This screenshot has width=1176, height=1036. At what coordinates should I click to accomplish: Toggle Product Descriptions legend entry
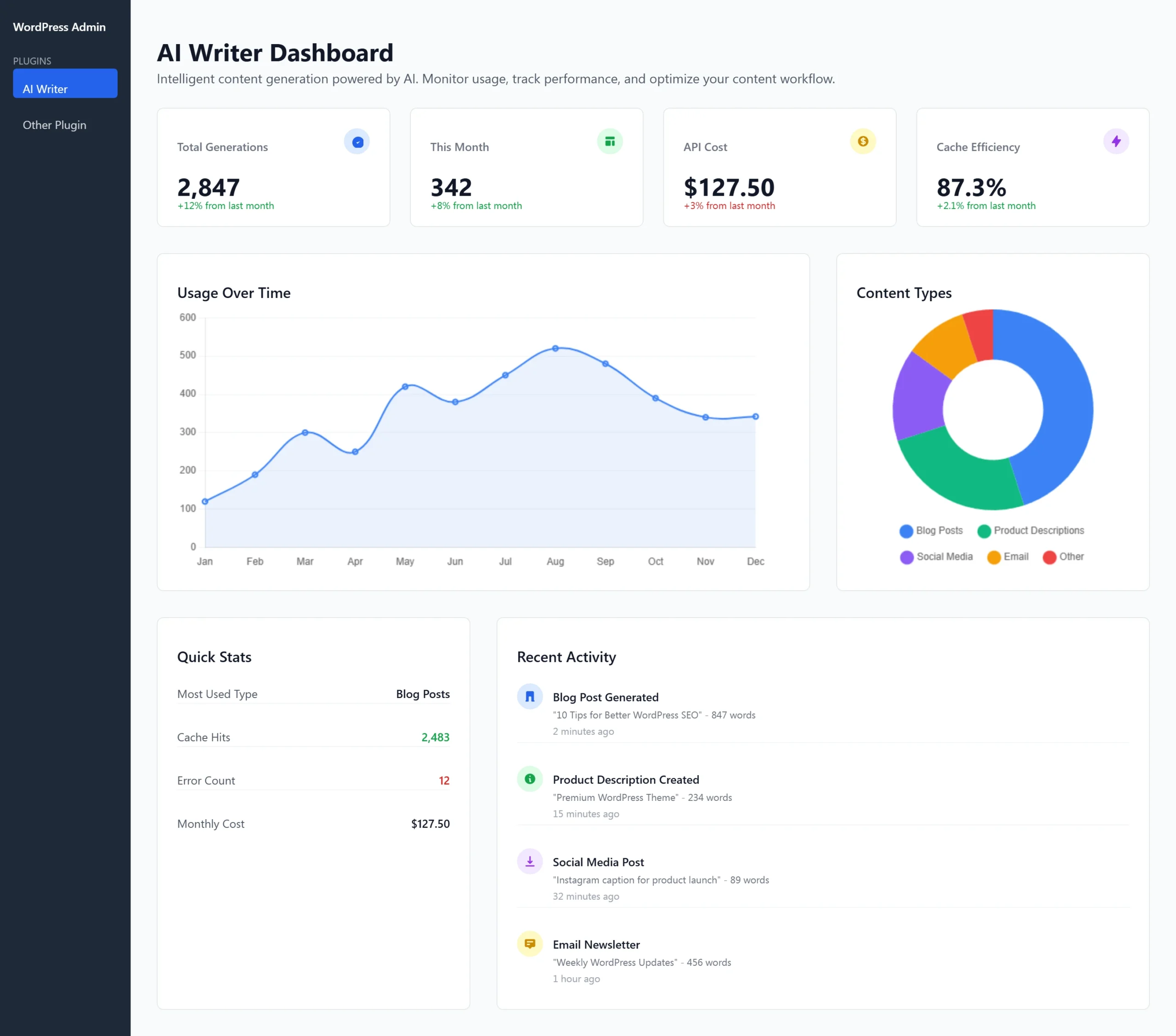tap(1030, 530)
